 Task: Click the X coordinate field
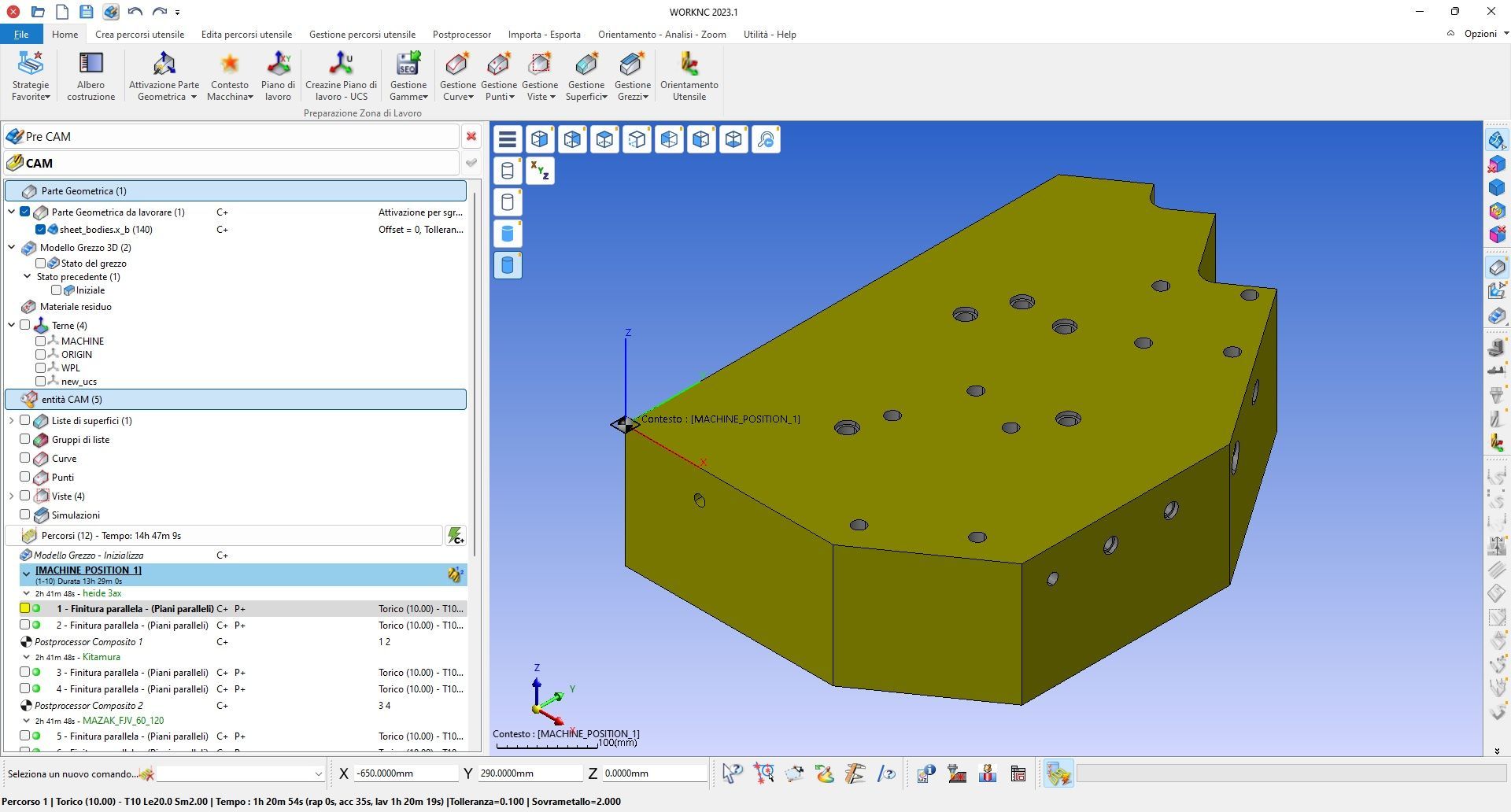click(405, 773)
